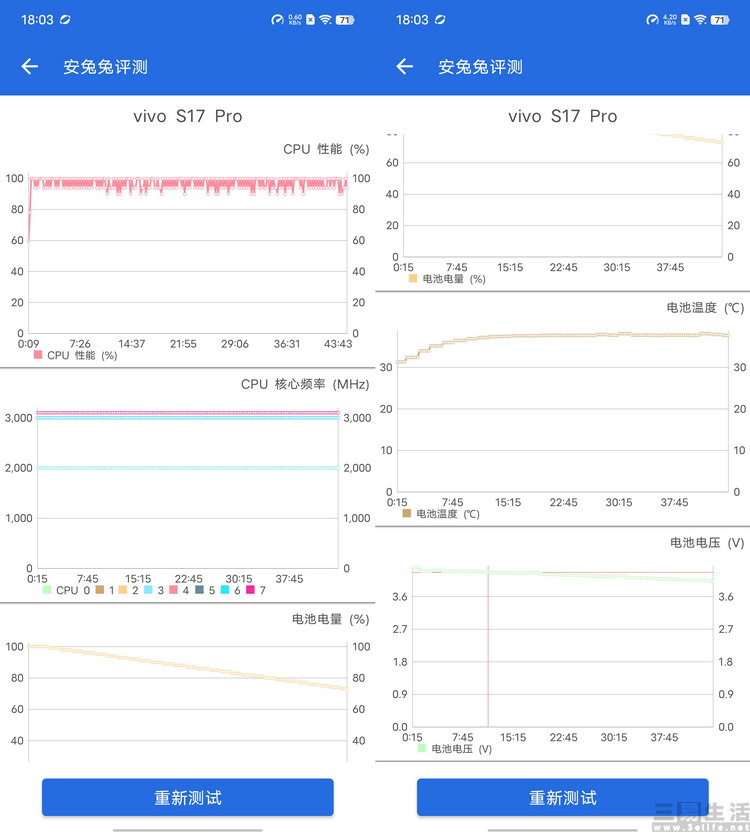Tap the battery level declining line on left screen

(x=188, y=667)
